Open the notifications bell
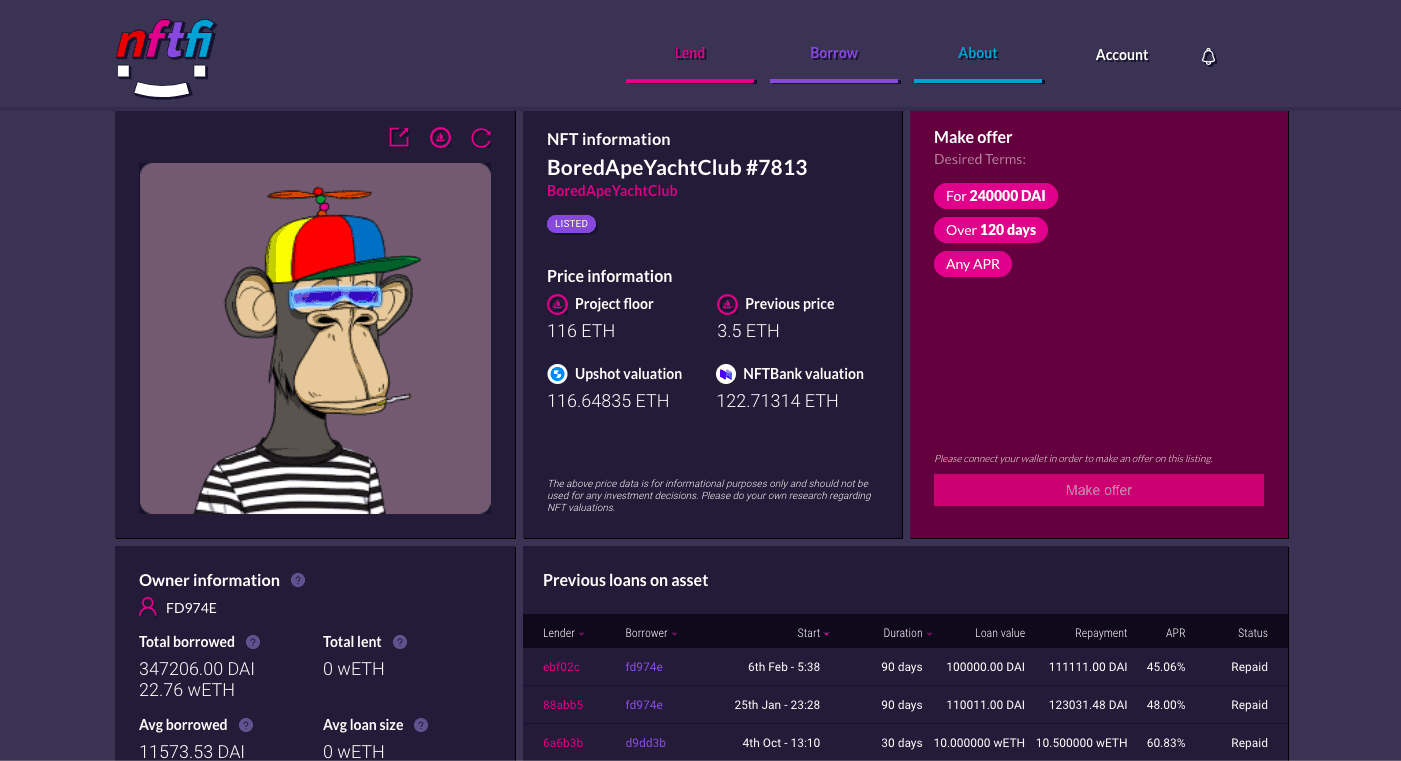The width and height of the screenshot is (1401, 761). pos(1208,56)
